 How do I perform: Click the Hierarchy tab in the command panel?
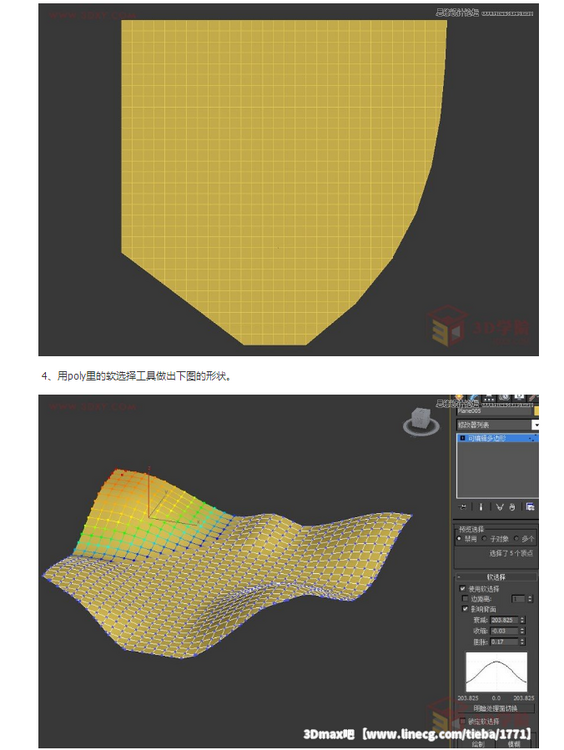pos(488,398)
